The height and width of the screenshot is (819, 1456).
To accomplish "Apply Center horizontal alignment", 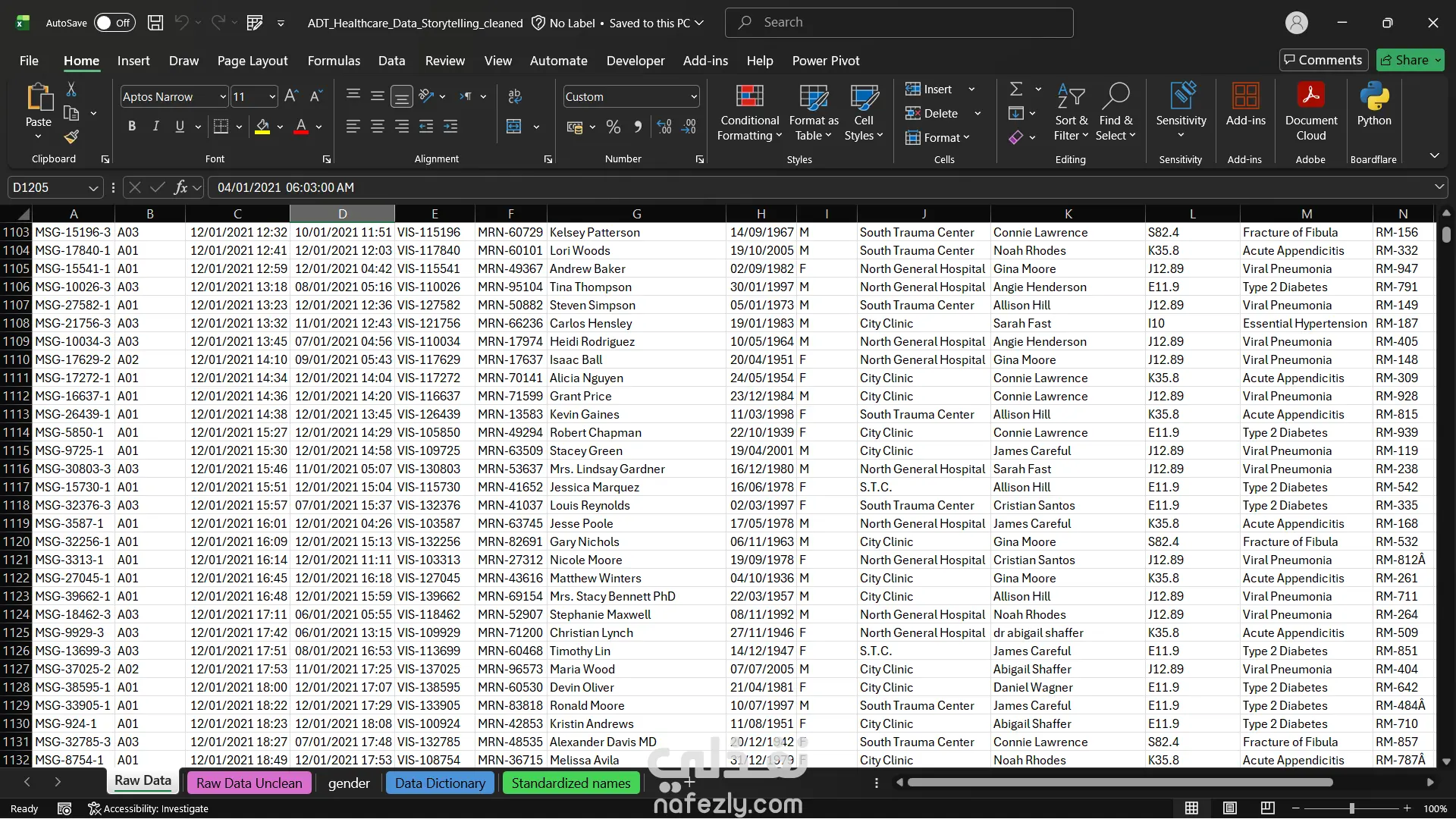I will tap(377, 127).
